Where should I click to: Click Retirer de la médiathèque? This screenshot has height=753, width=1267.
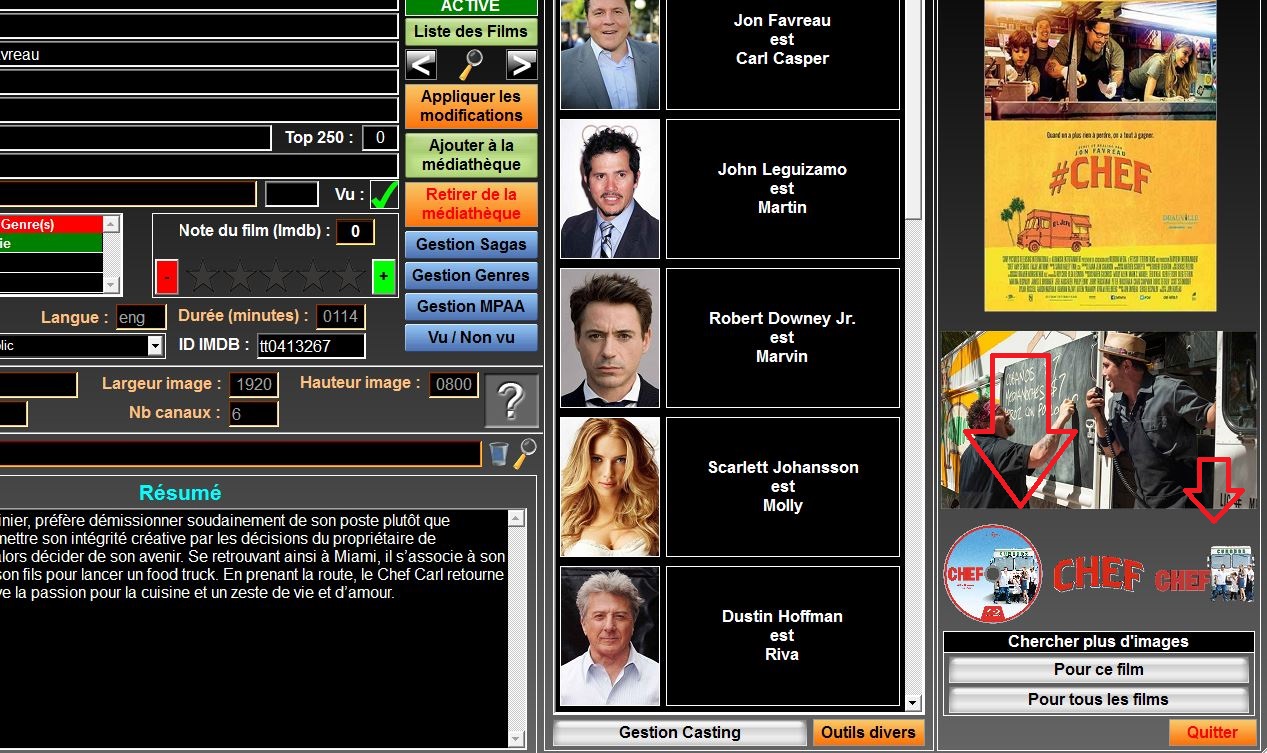471,204
